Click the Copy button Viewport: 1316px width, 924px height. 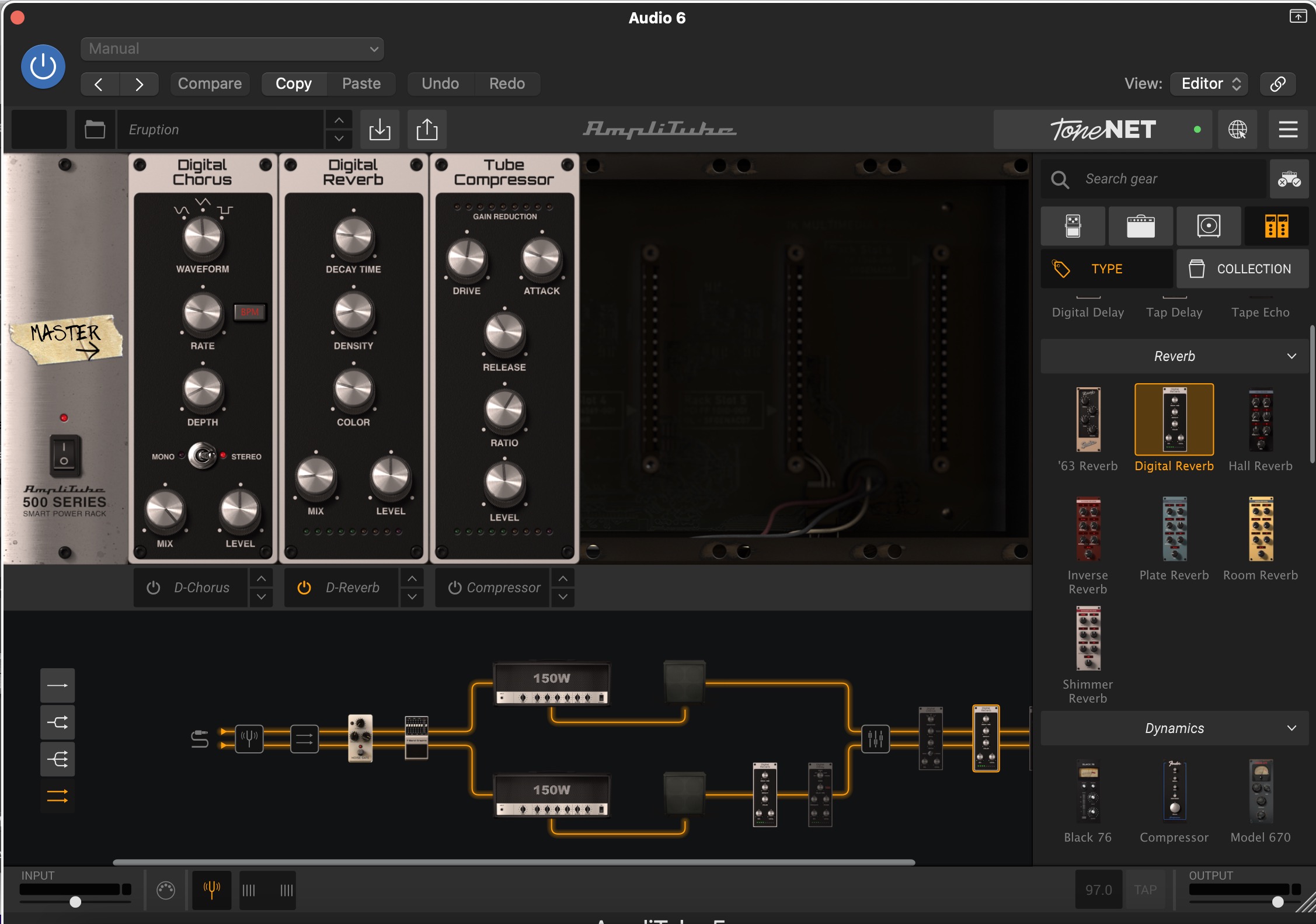[294, 84]
